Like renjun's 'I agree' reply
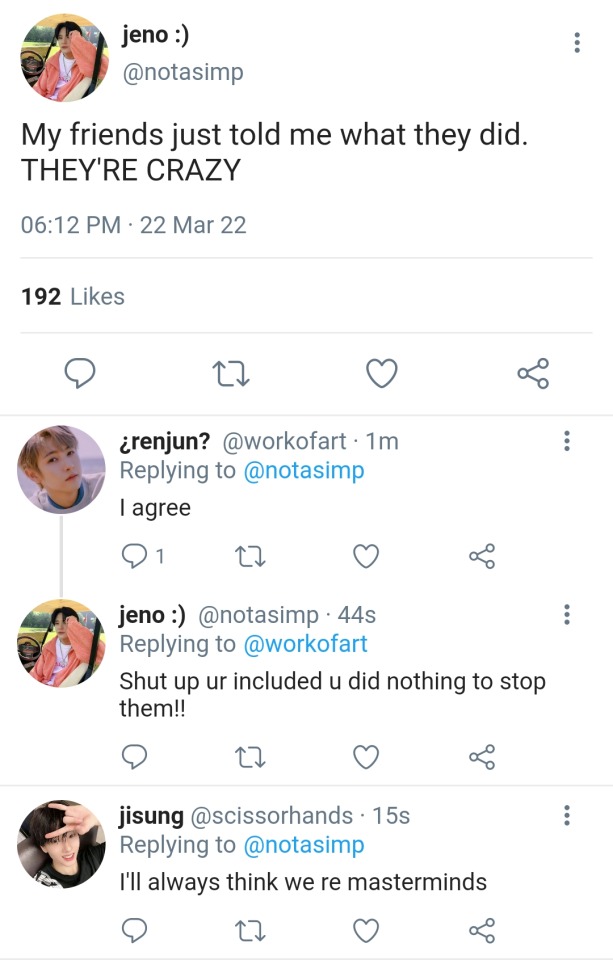Viewport: 613px width, 960px height. [367, 556]
